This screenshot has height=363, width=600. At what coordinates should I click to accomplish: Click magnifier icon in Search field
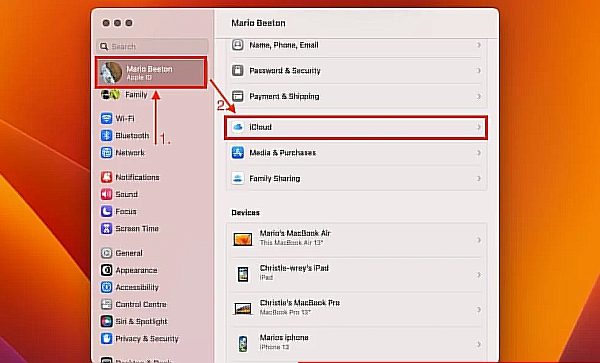coord(104,47)
